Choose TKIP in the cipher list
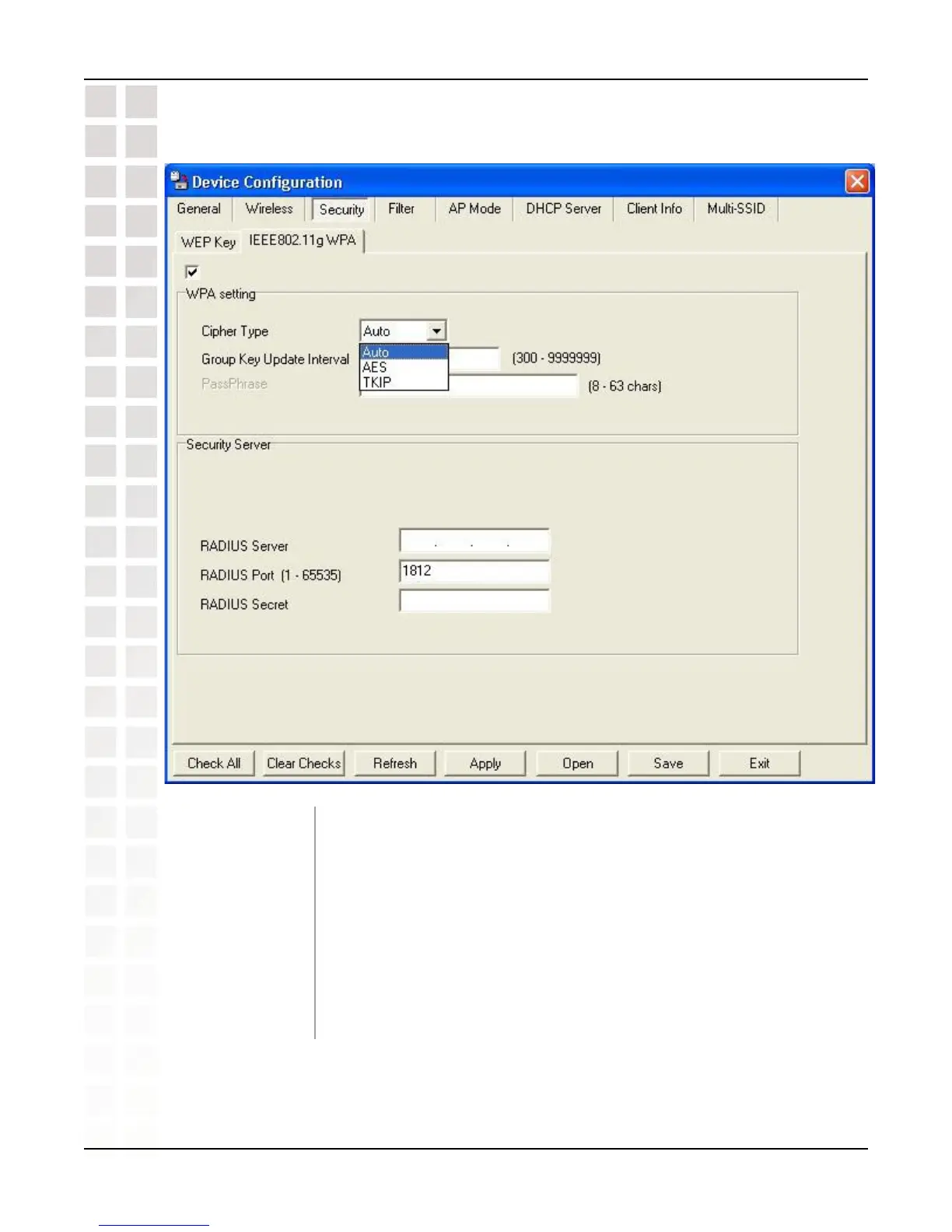 point(404,382)
